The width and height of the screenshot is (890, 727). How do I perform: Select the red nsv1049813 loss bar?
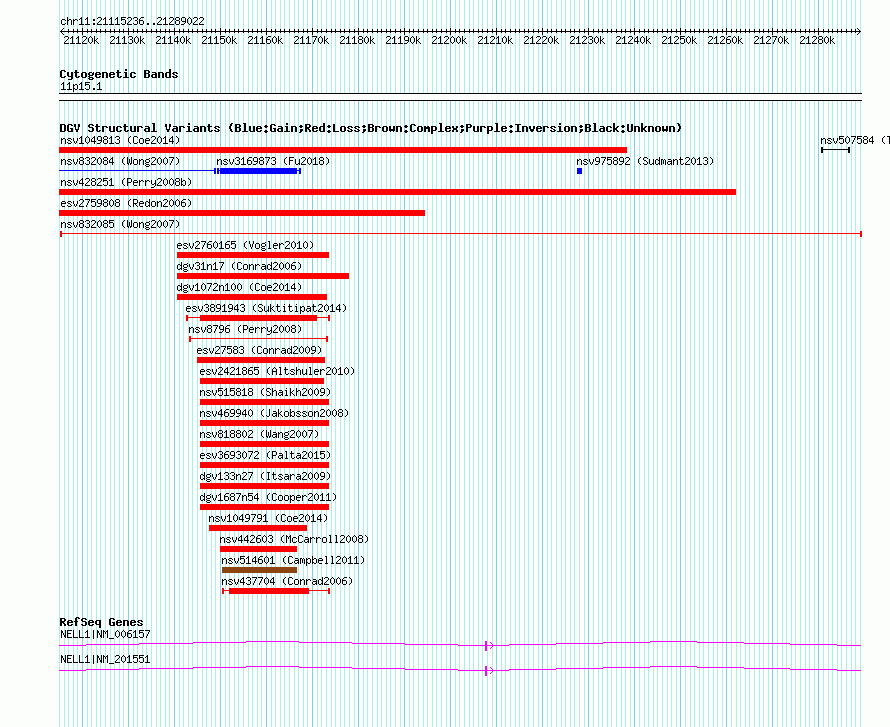click(x=343, y=150)
